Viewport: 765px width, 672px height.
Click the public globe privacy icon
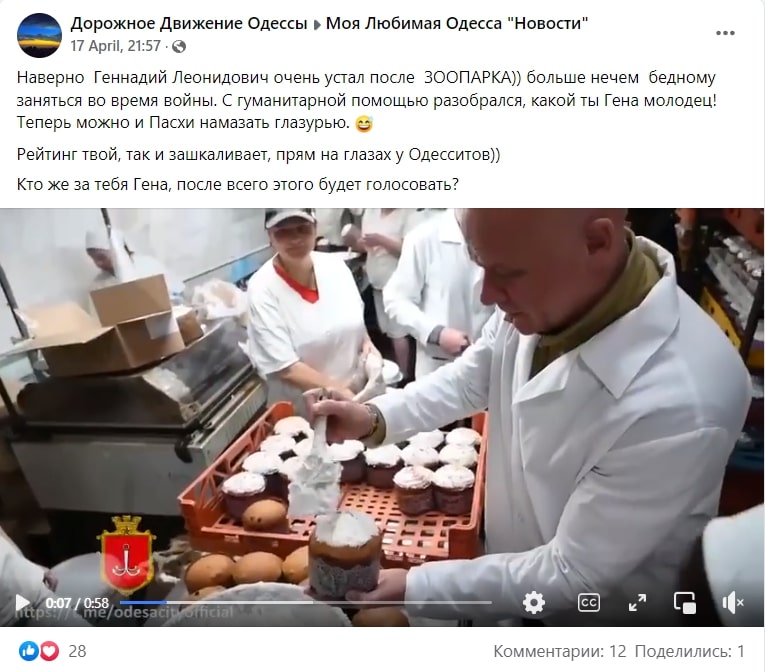[x=179, y=46]
